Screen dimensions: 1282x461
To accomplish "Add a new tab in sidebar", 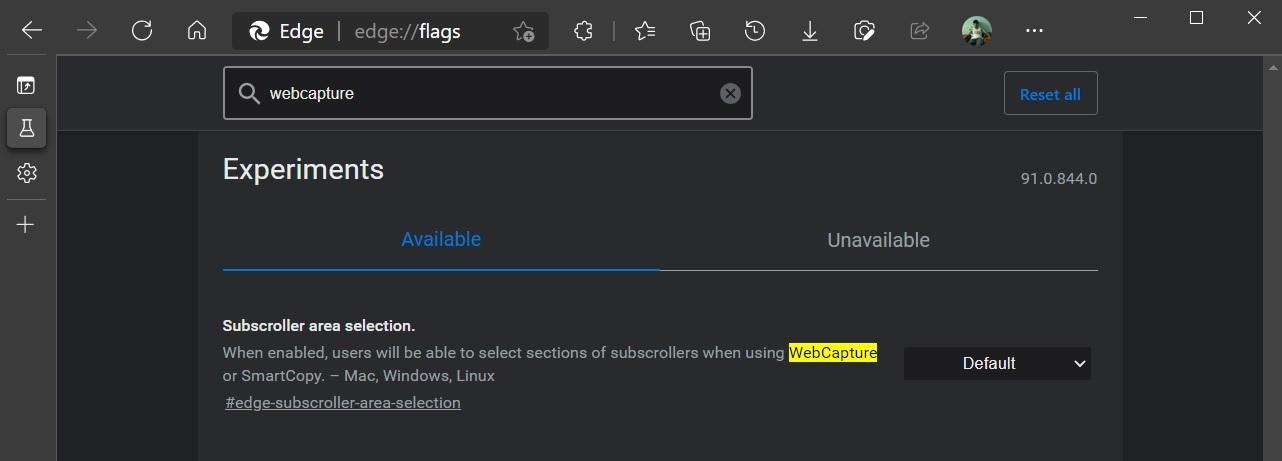I will 27,225.
